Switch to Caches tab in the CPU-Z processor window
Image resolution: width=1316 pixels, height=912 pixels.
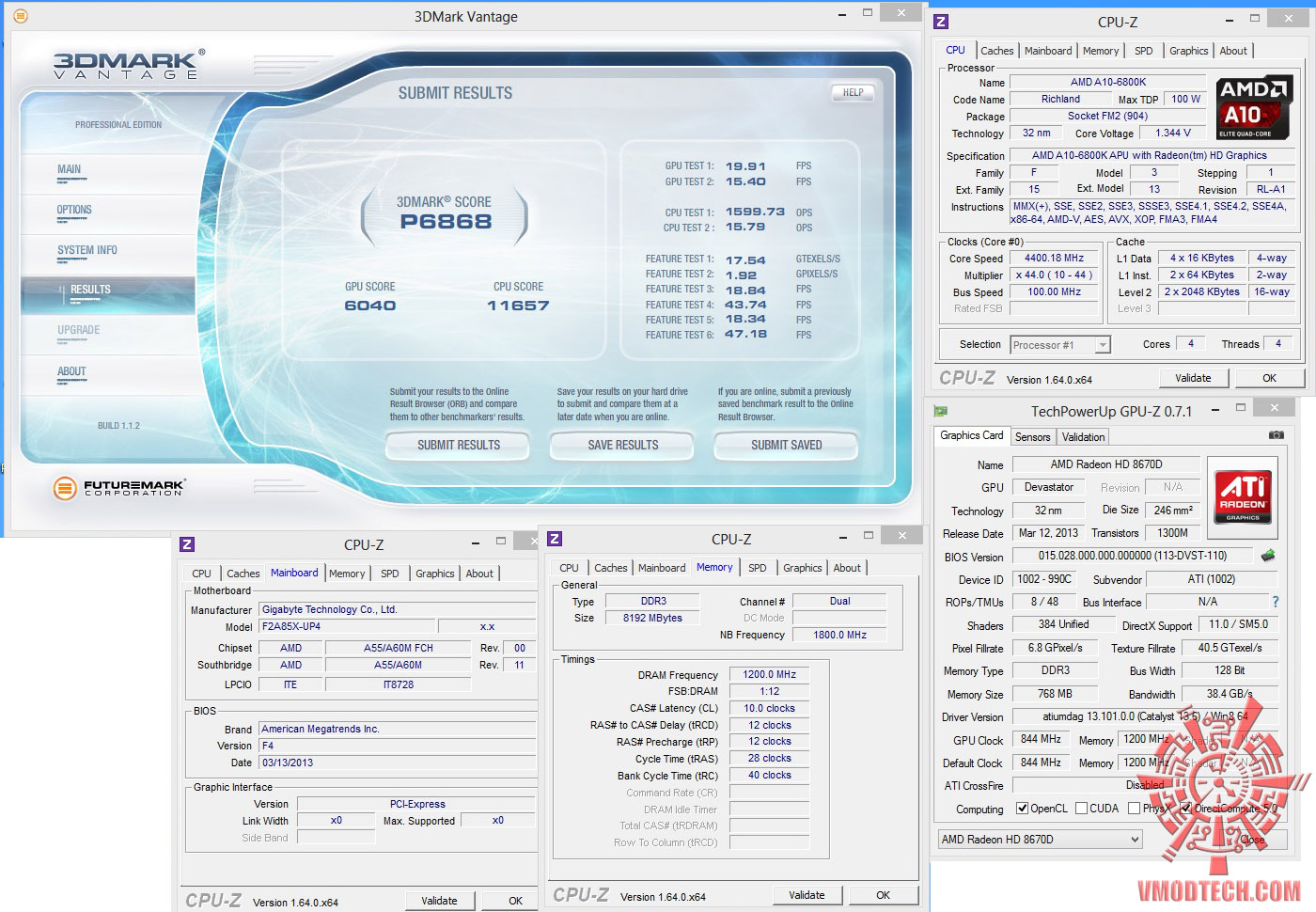pyautogui.click(x=997, y=51)
